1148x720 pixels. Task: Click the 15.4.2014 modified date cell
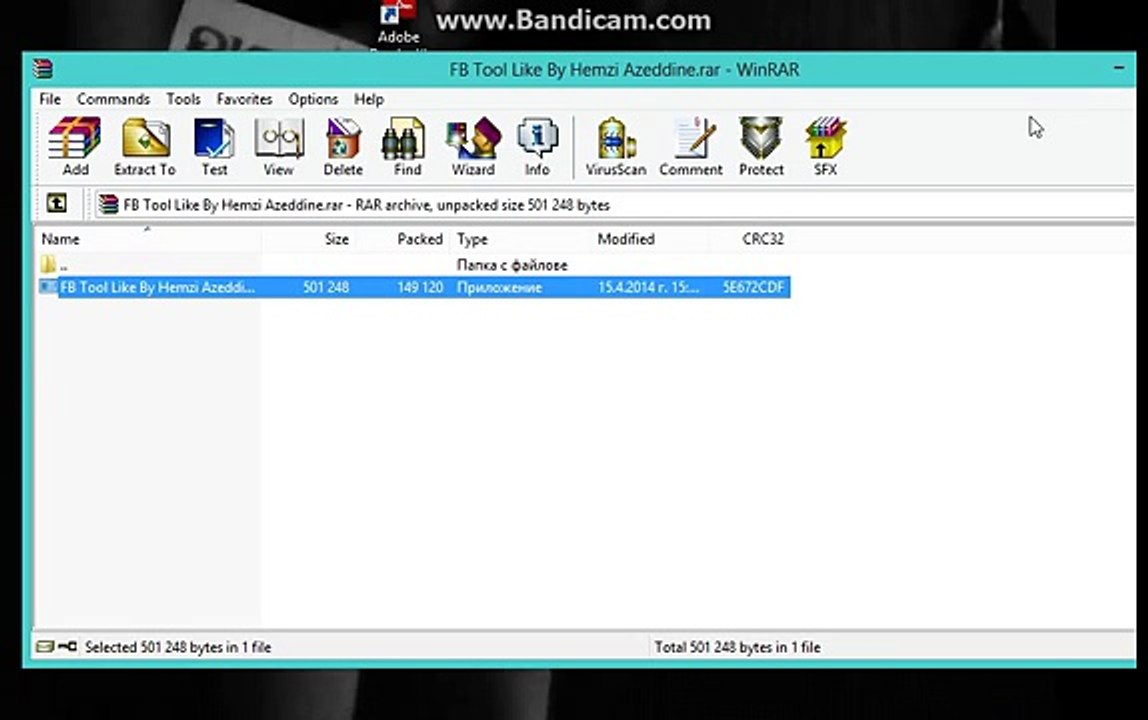point(649,287)
